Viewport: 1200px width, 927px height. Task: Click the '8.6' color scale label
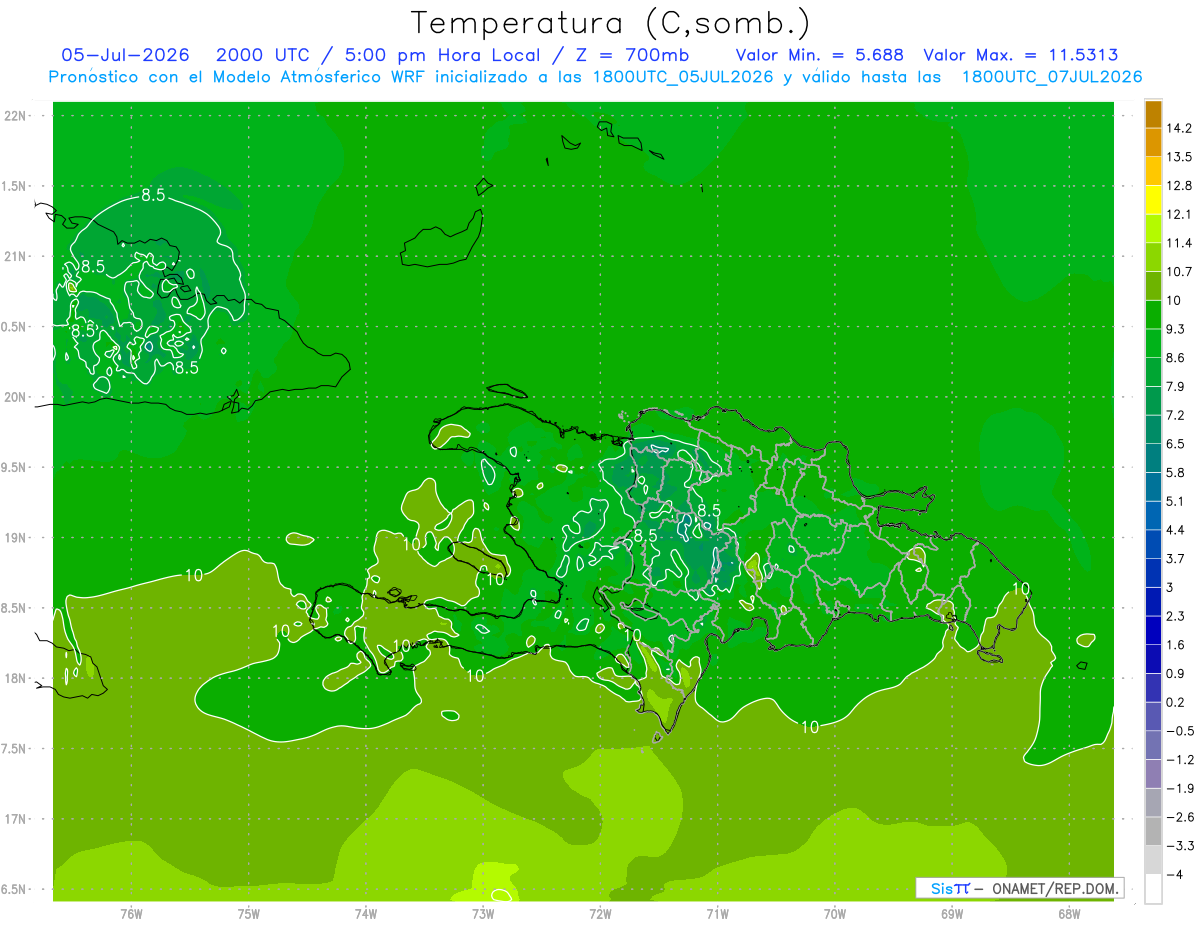point(1175,358)
